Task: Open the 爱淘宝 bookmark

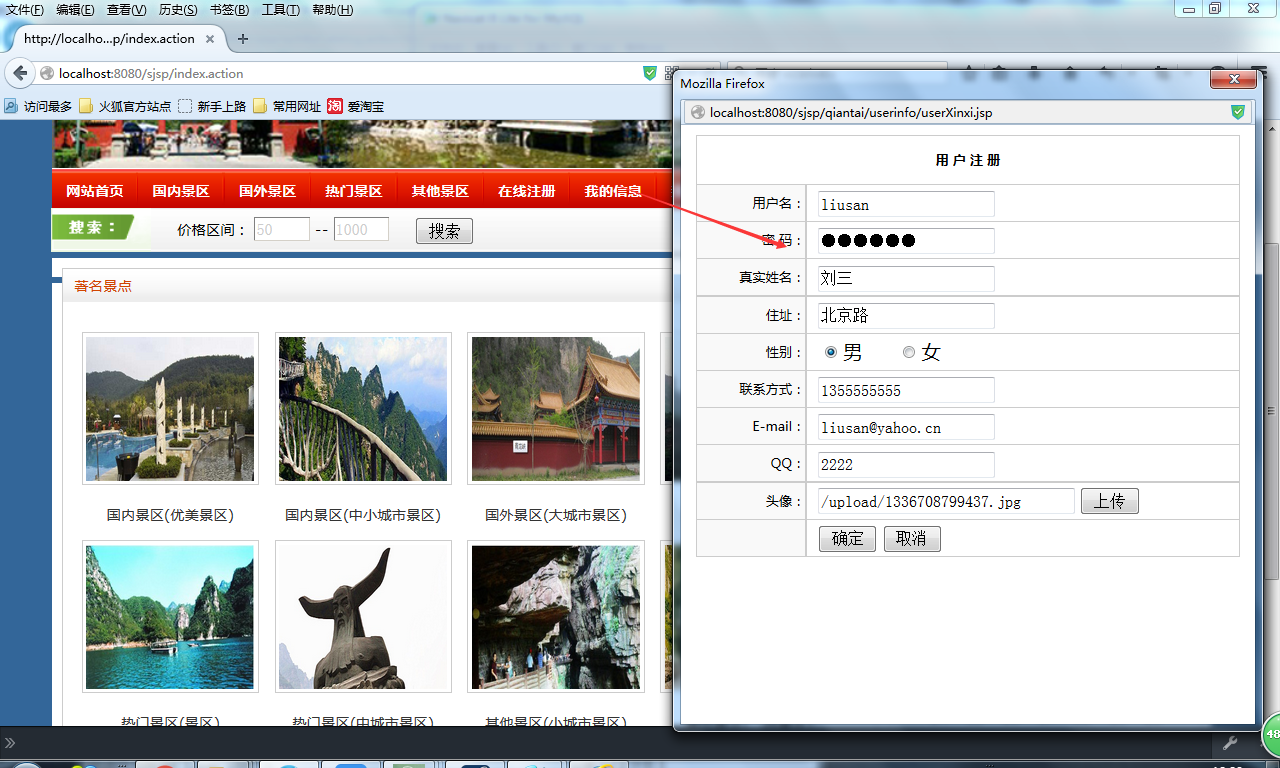Action: [x=355, y=106]
